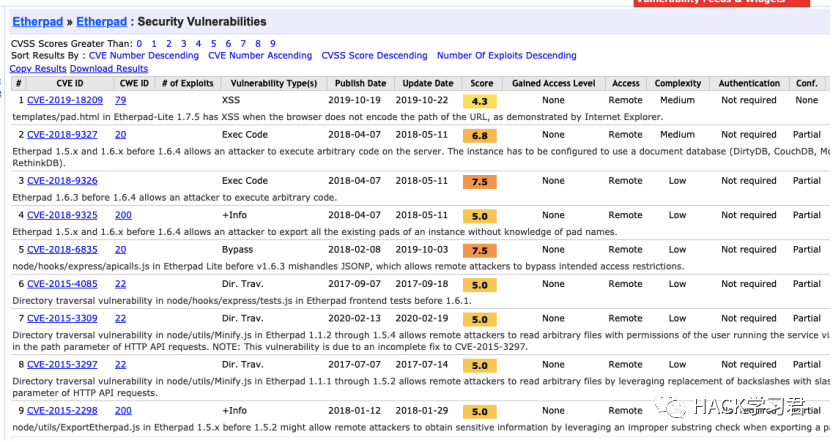Filter CVSS scores greater than 0
Screen dimensions: 832x442
[139, 44]
